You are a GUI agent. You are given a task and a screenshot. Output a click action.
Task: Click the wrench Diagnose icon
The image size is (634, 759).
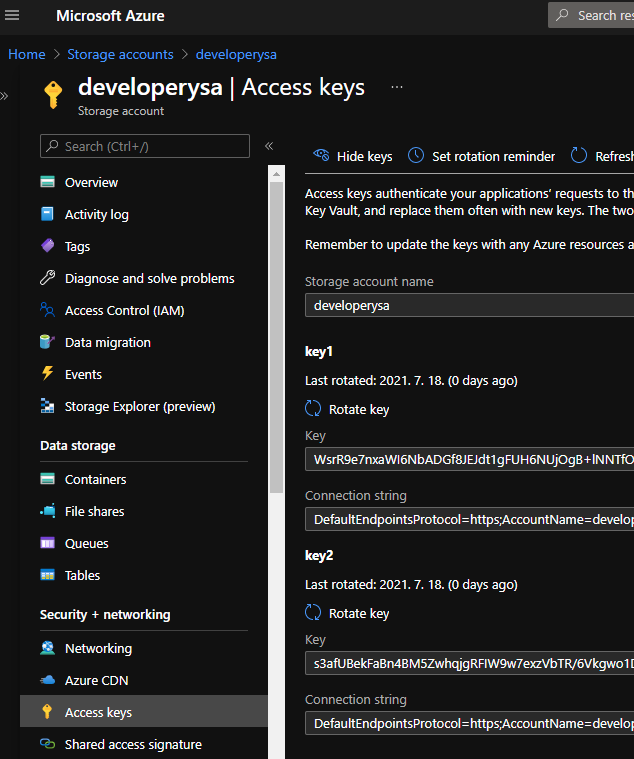[x=47, y=278]
